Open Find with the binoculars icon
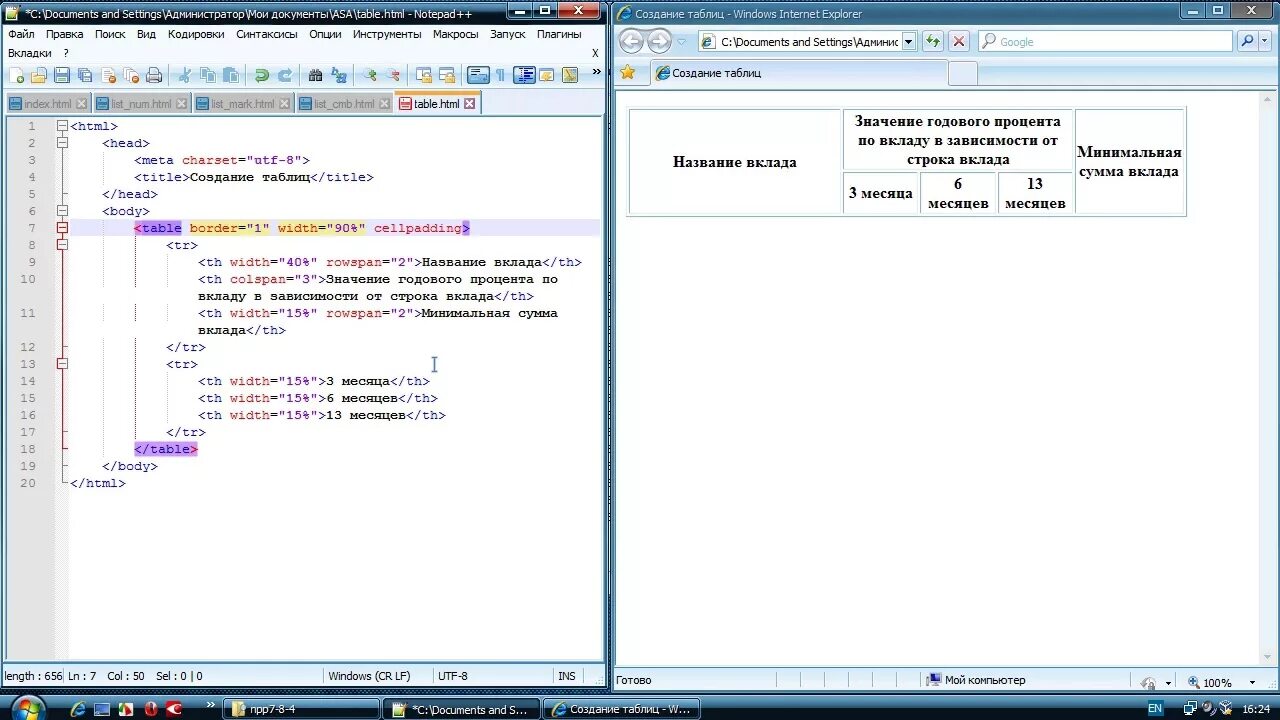Viewport: 1280px width, 720px height. tap(316, 75)
